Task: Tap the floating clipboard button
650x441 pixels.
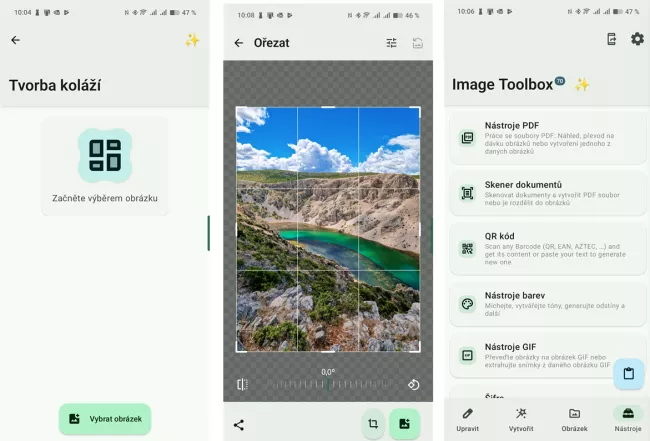Action: (x=628, y=373)
